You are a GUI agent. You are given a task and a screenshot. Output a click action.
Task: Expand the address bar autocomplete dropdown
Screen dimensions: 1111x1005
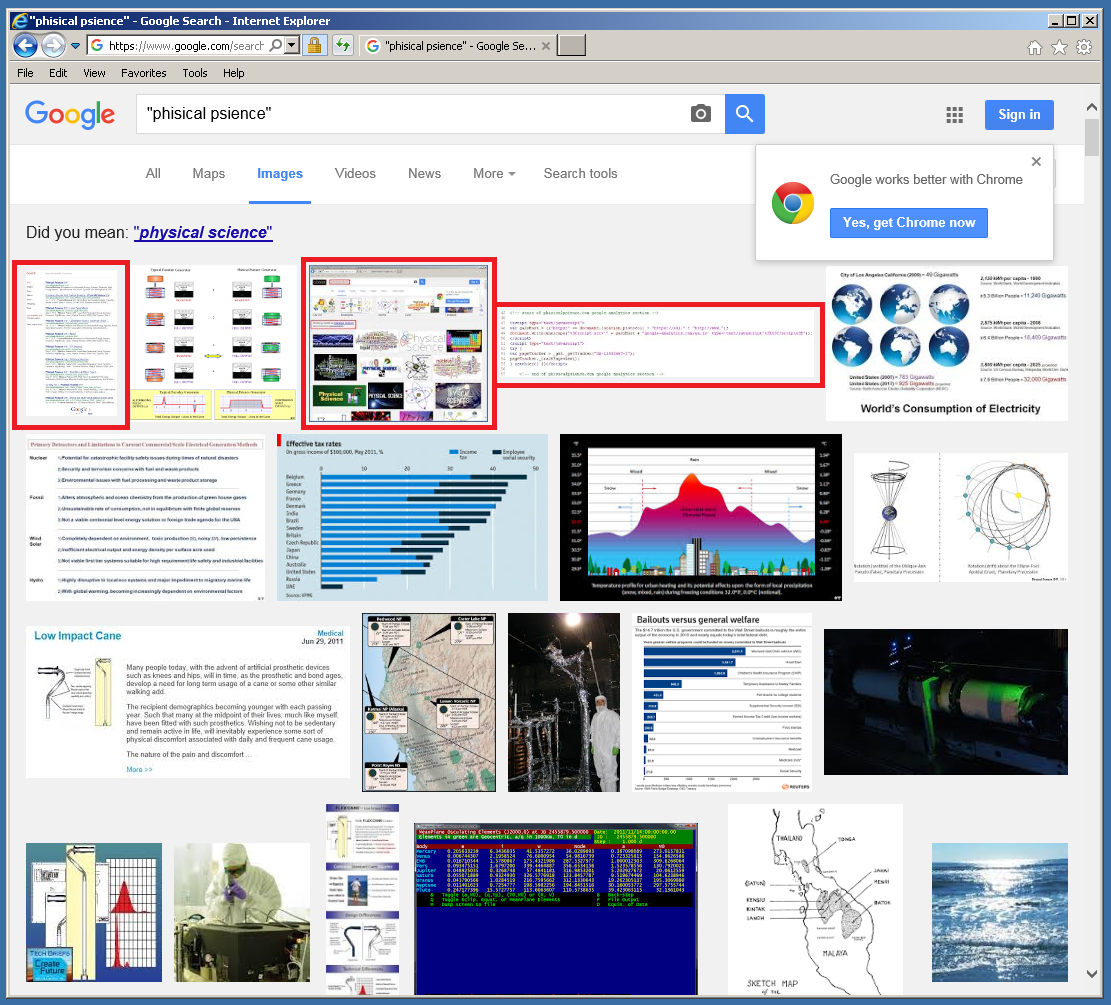[x=291, y=46]
